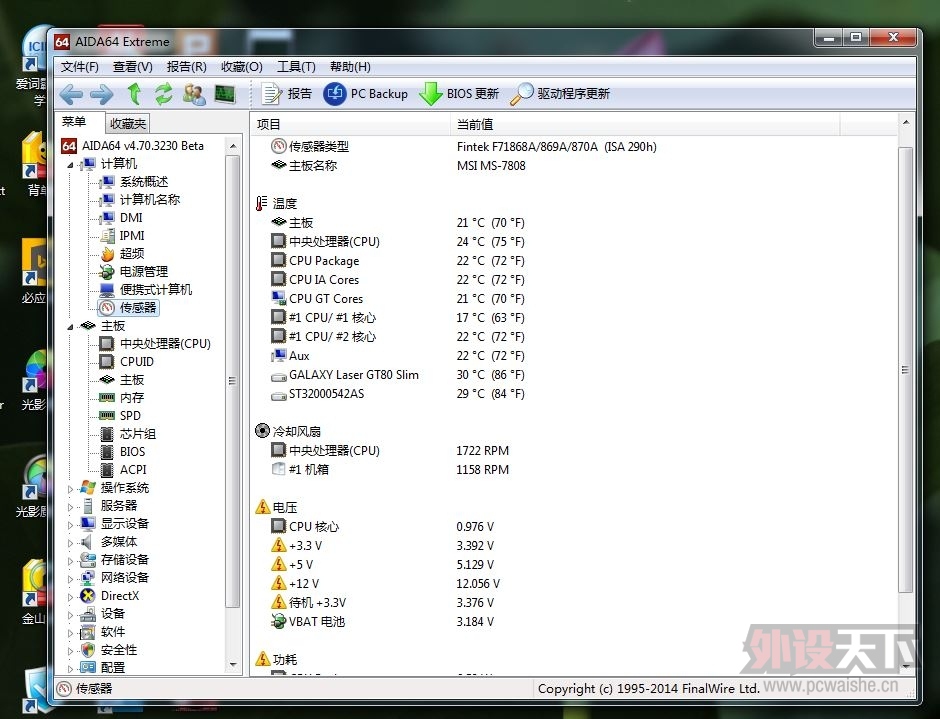Collapse the 计算机 tree node

pyautogui.click(x=70, y=164)
